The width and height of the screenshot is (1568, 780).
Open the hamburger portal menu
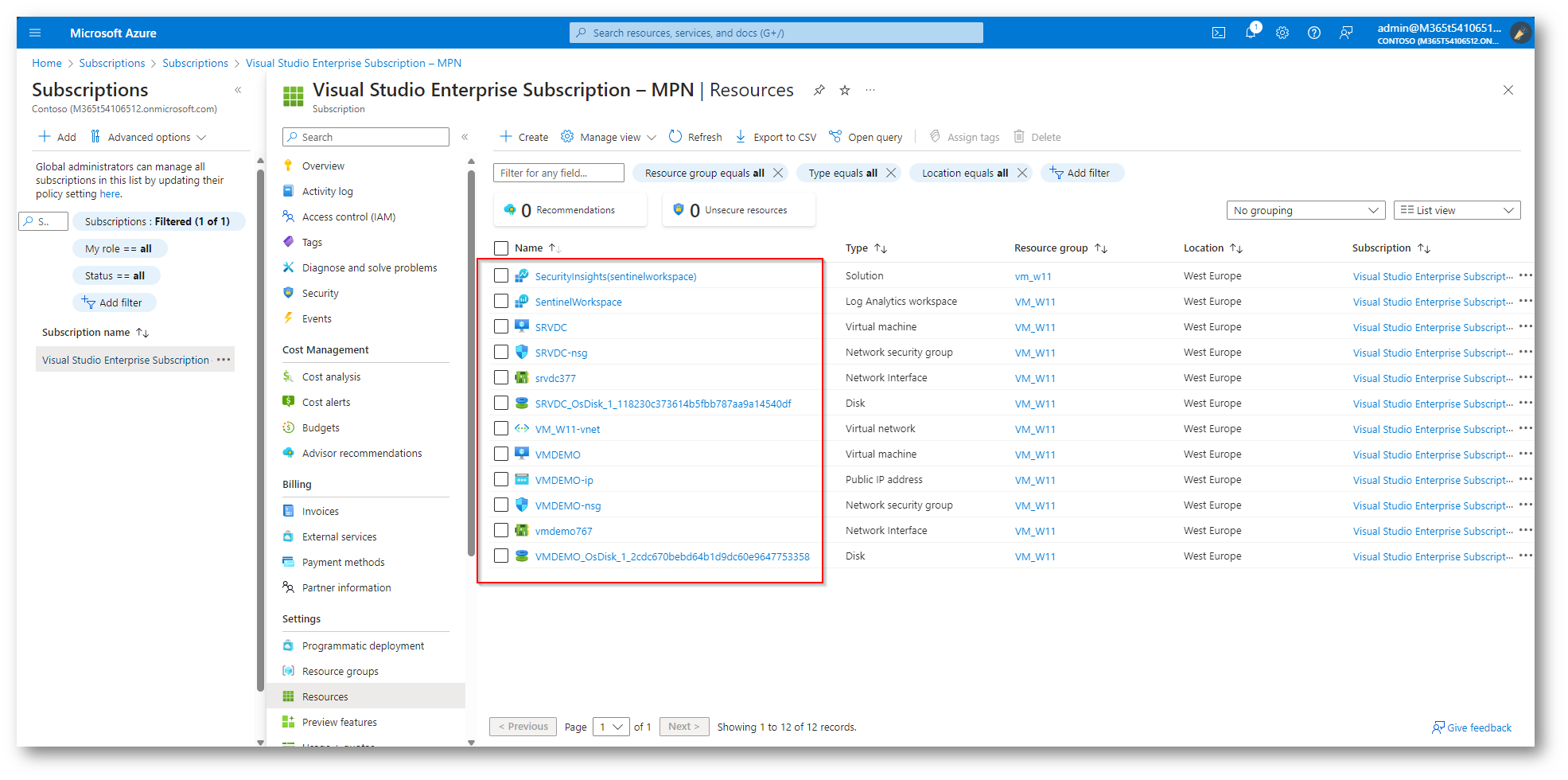point(35,33)
